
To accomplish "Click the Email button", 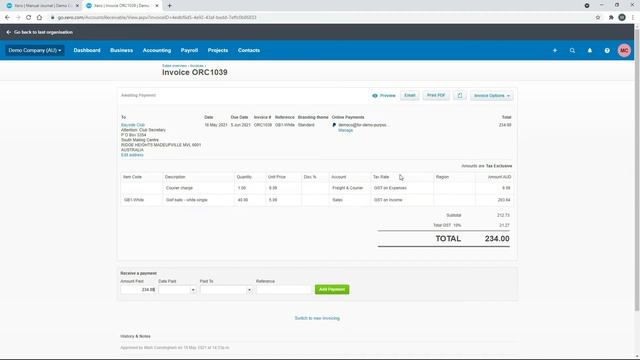I will [409, 96].
